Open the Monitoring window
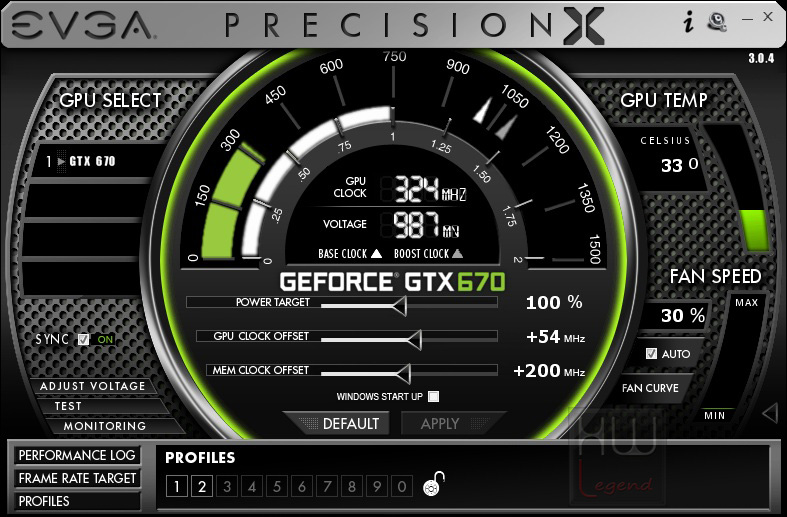 (104, 426)
